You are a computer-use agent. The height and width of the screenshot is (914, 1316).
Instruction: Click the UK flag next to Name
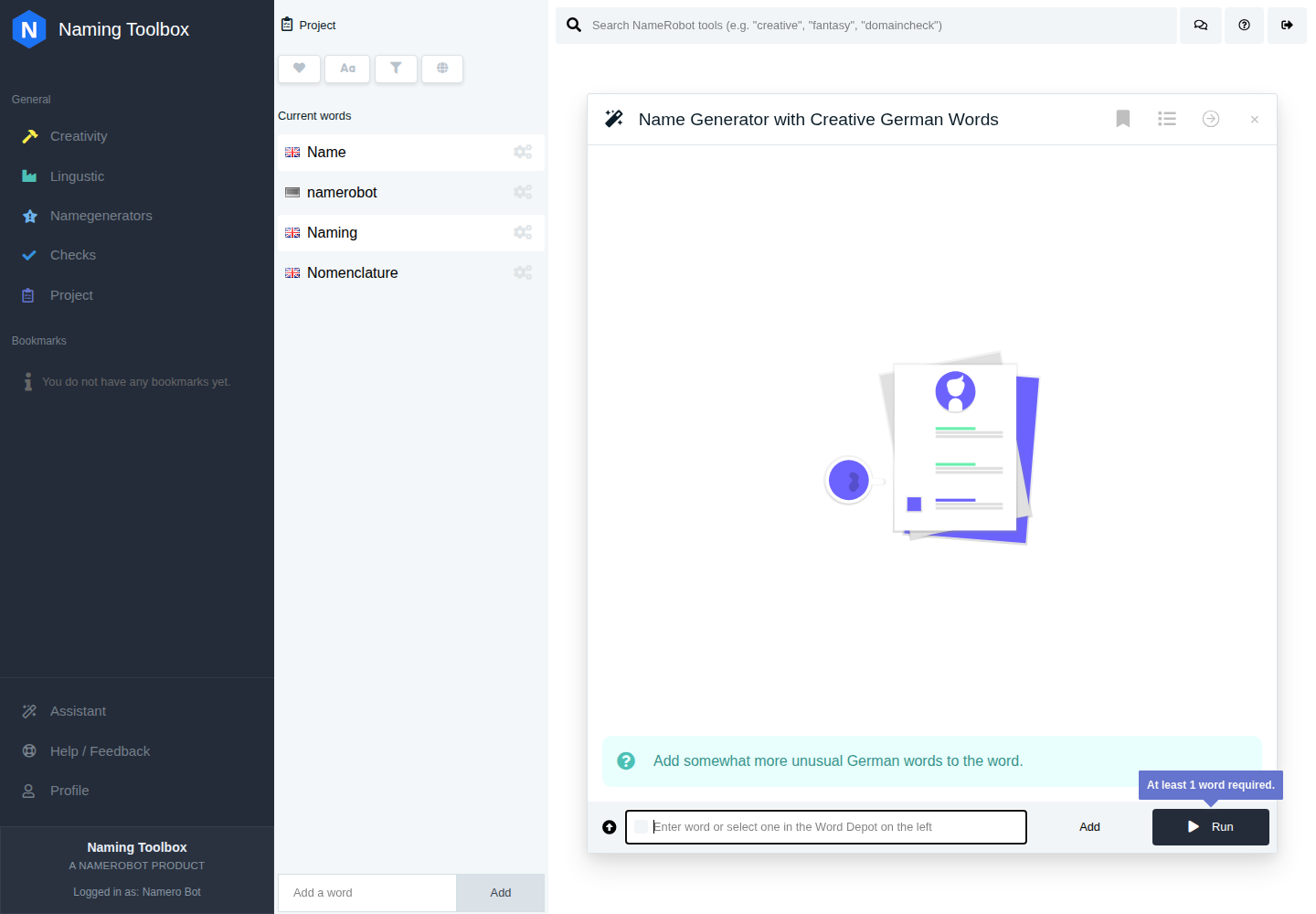[x=292, y=153]
